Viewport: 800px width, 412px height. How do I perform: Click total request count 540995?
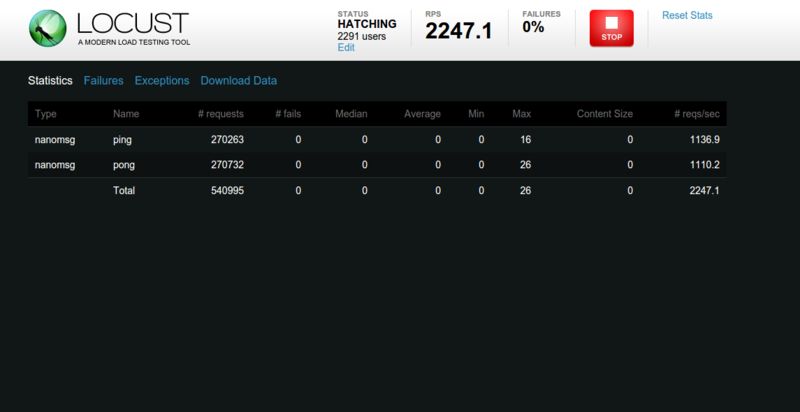[228, 191]
